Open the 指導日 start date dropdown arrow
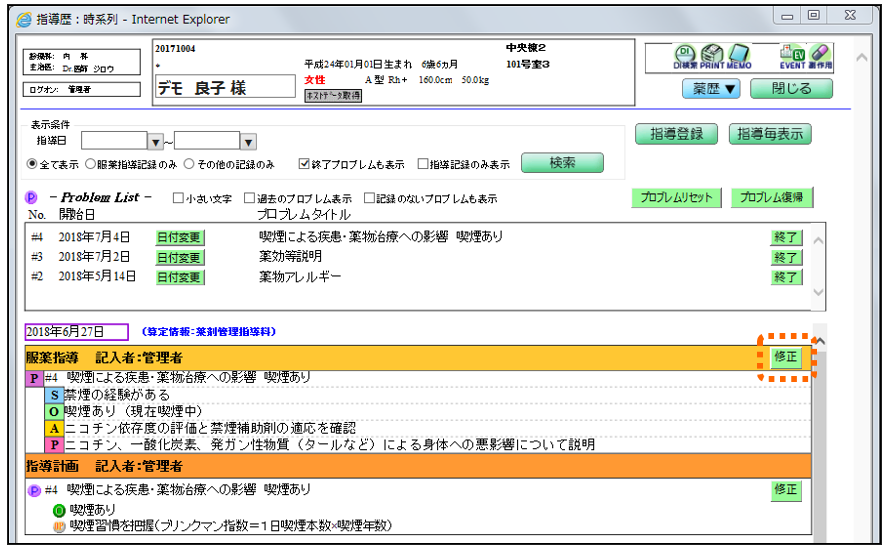The height and width of the screenshot is (556, 894). [x=155, y=142]
